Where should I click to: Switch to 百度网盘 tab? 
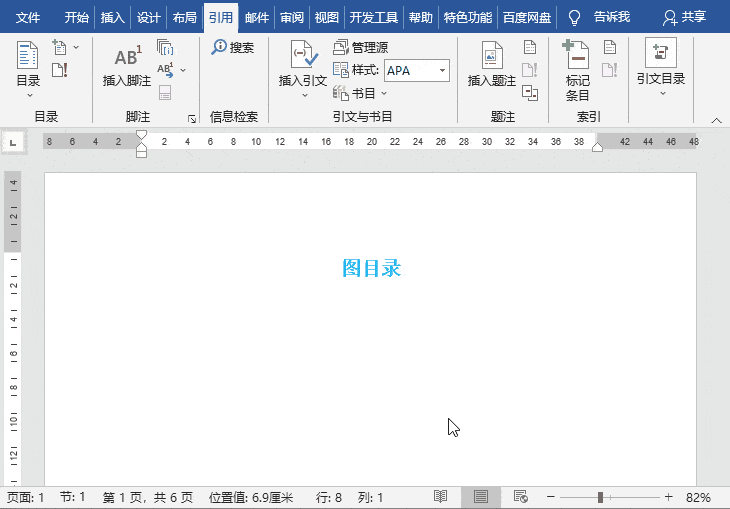527,18
